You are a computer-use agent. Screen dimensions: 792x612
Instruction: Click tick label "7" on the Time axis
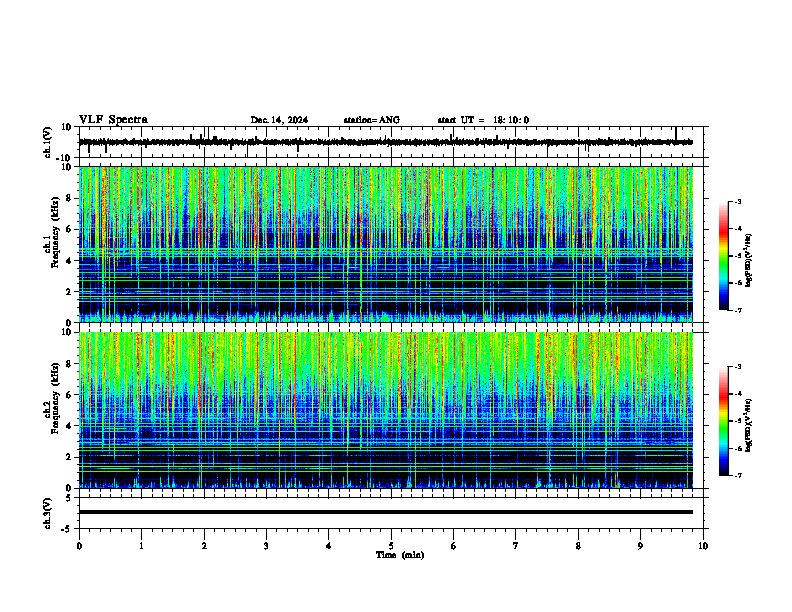516,546
